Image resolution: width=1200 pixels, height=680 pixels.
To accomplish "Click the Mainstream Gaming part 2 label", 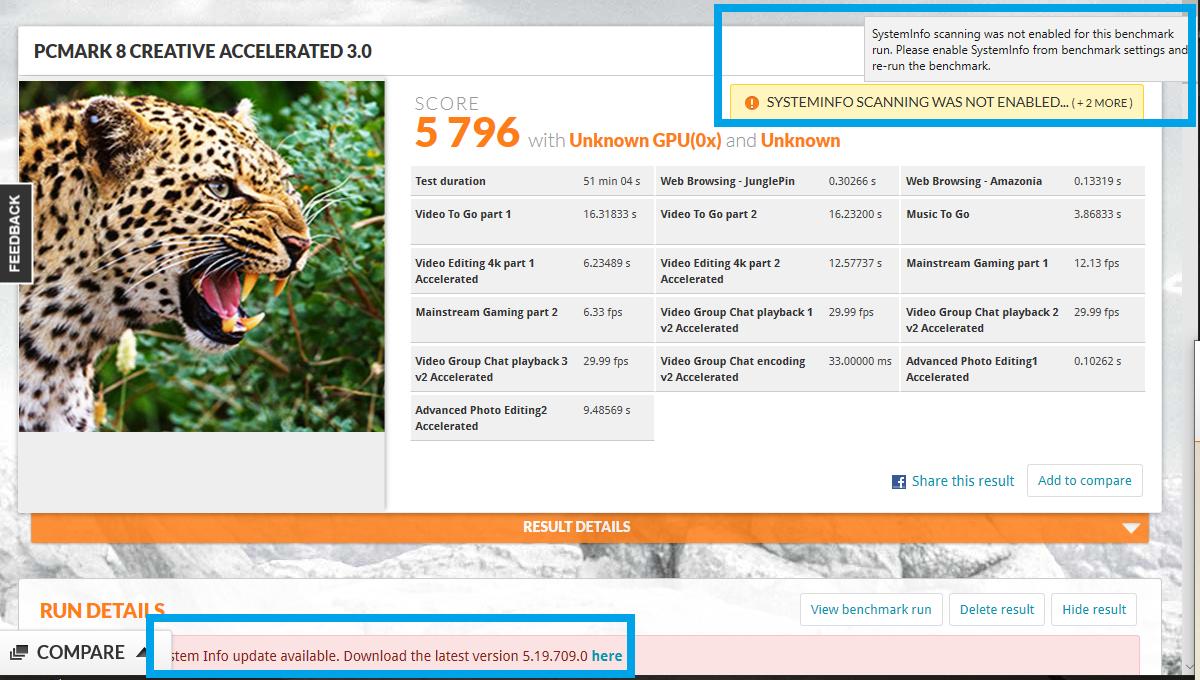I will [x=486, y=312].
